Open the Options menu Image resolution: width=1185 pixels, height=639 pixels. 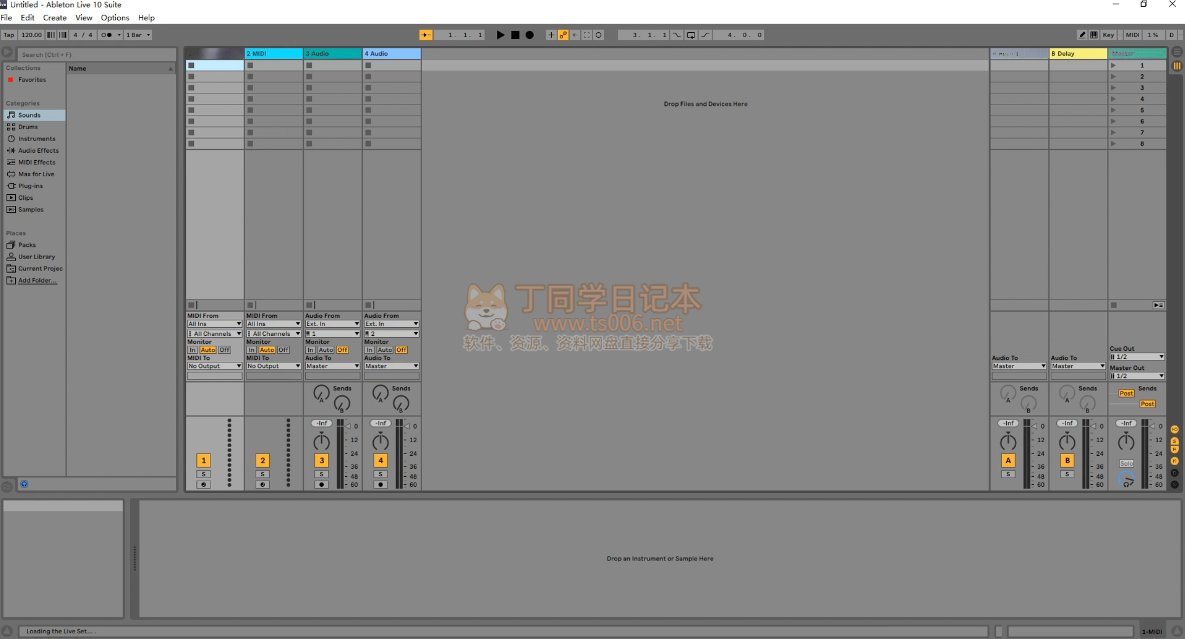click(x=115, y=18)
